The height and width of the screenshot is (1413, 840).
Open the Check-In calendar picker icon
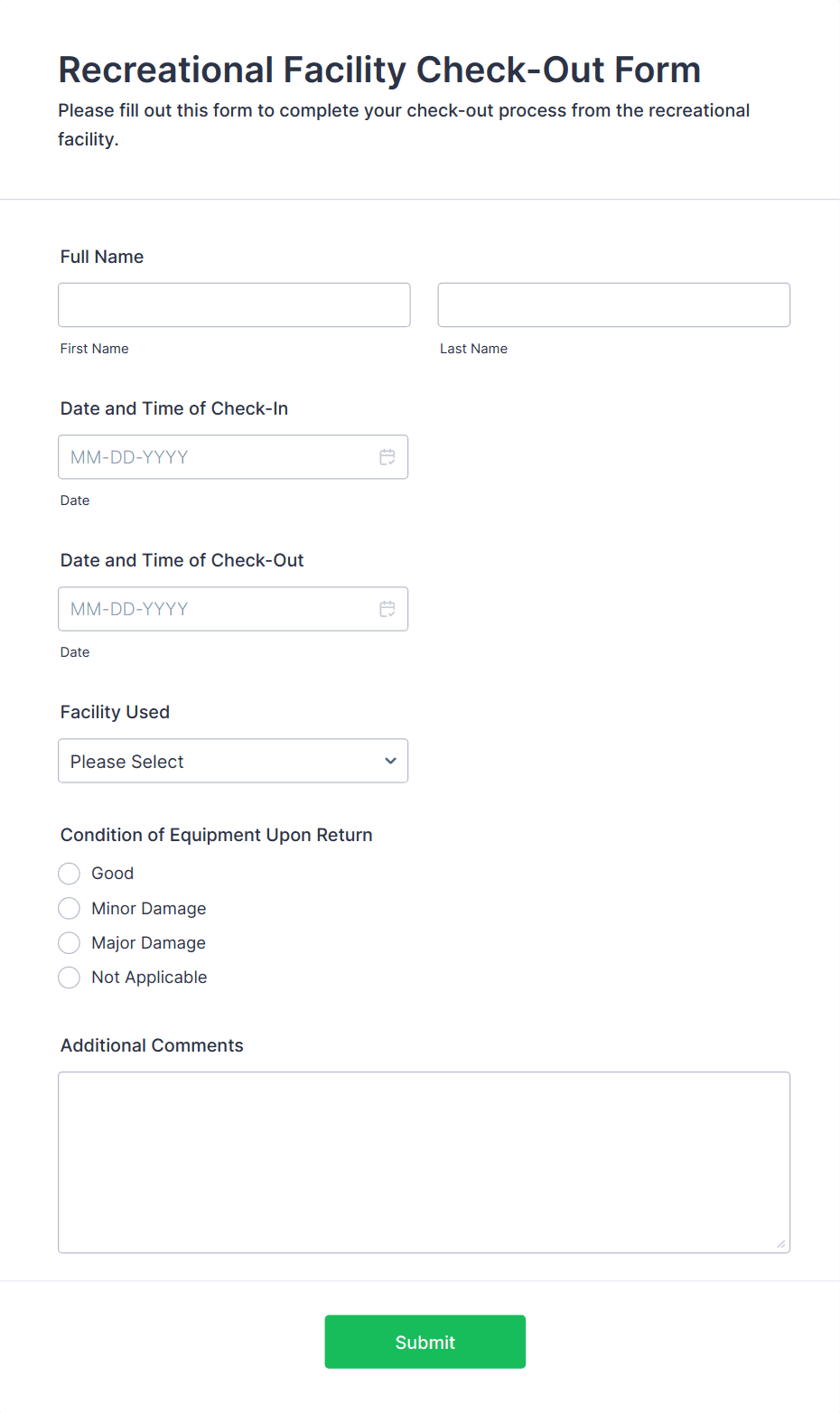tap(387, 457)
